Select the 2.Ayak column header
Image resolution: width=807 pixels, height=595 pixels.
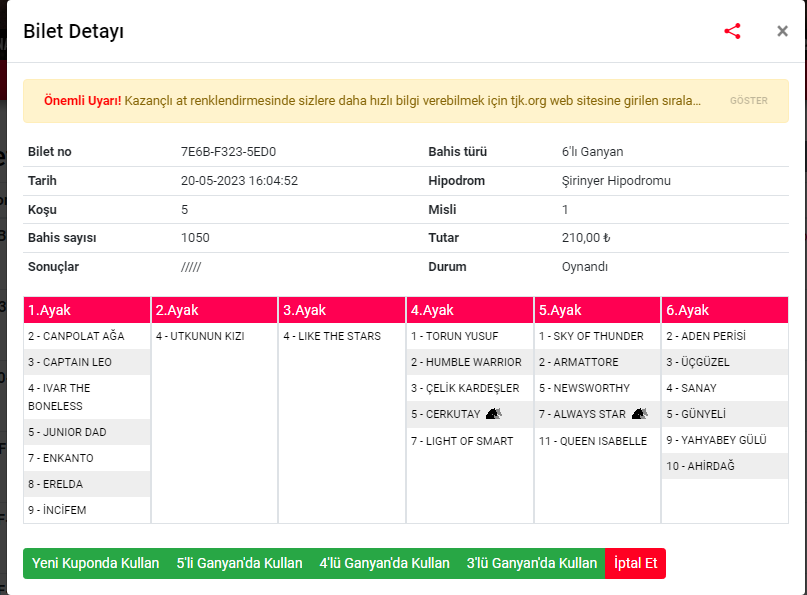tap(215, 310)
